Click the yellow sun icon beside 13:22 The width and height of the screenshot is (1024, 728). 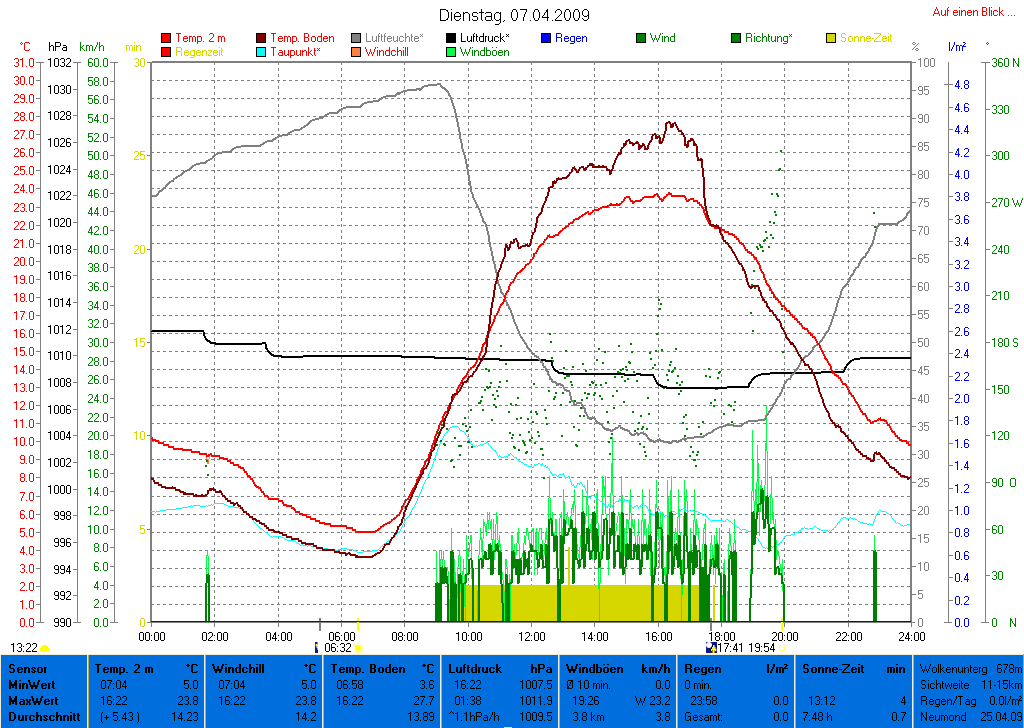click(45, 648)
